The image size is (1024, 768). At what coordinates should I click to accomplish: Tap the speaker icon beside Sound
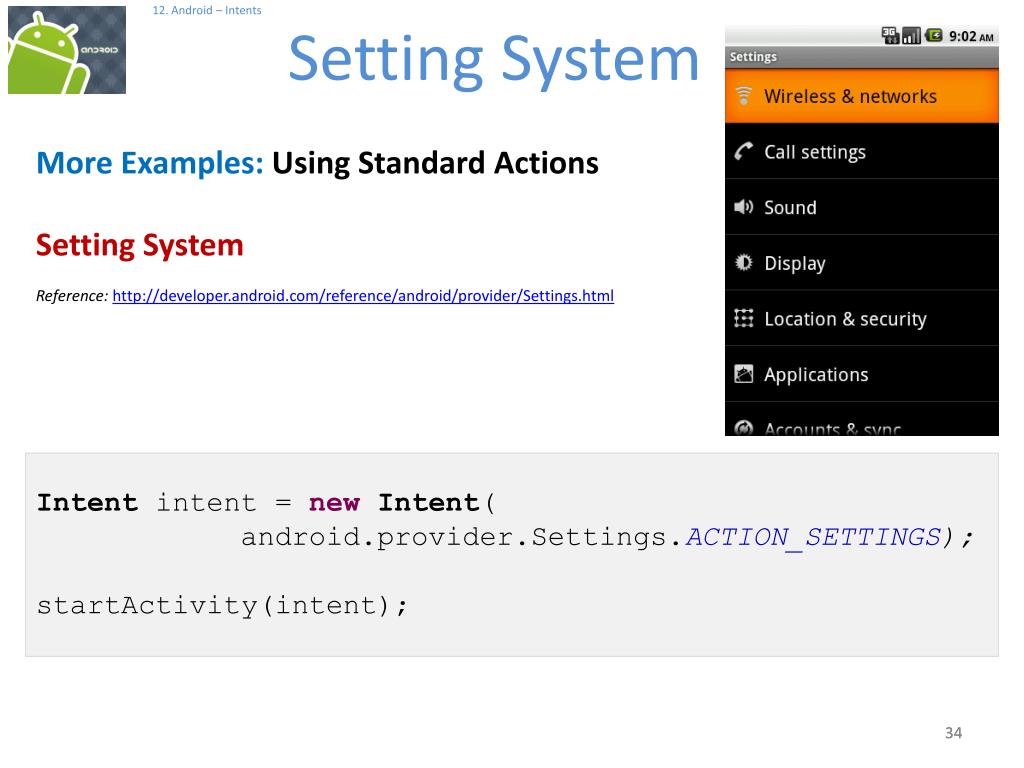[743, 207]
